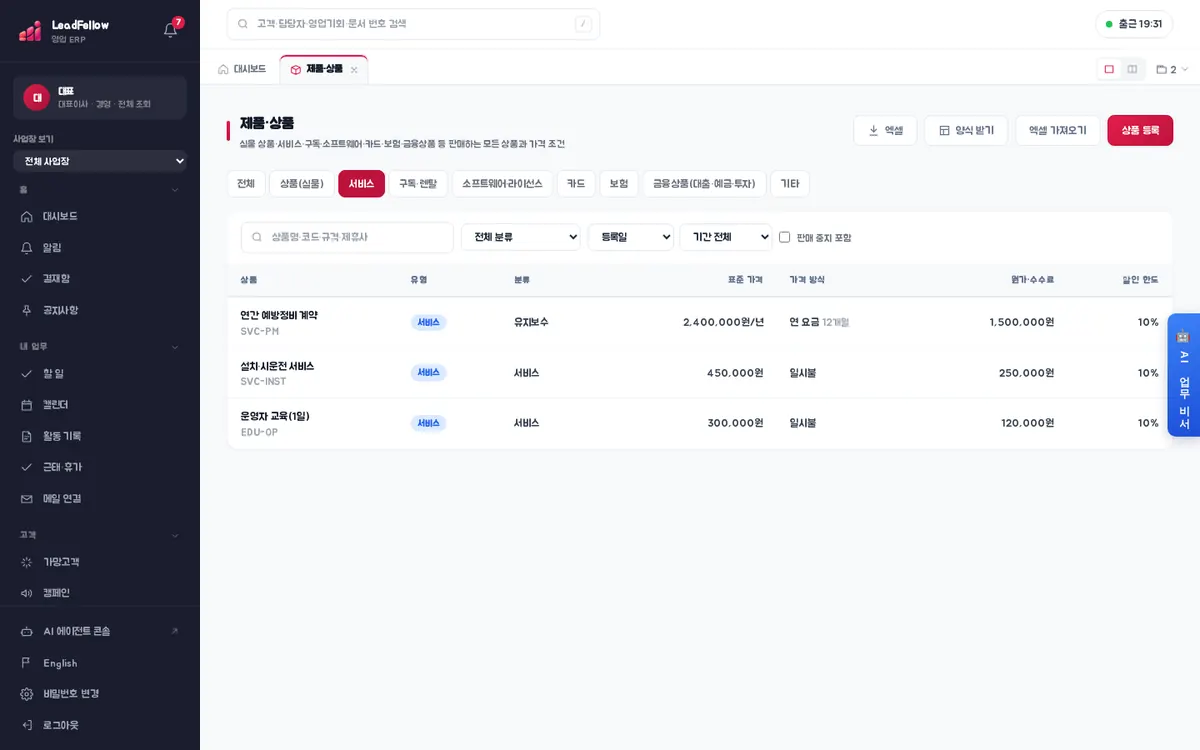Select the 구독·렌탈 filter tab
Viewport: 1200px width, 750px height.
pos(418,184)
